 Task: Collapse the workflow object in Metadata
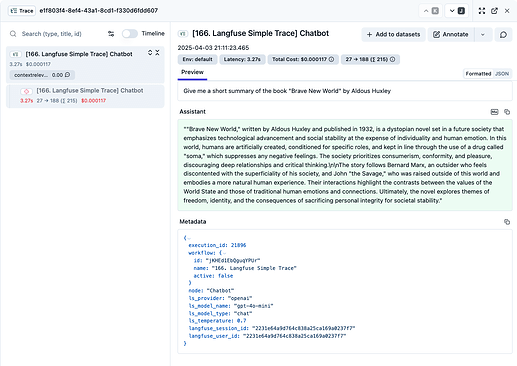[224, 253]
